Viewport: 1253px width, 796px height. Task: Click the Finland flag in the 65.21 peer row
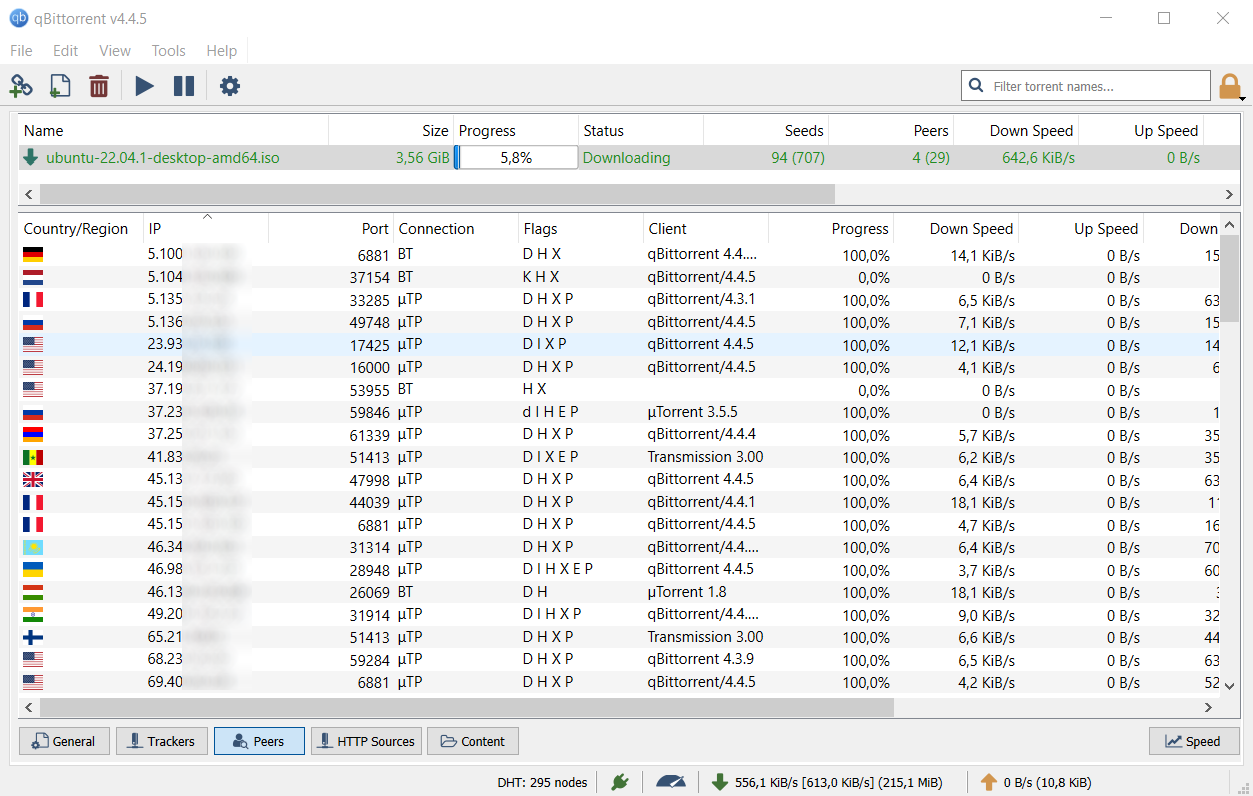33,637
